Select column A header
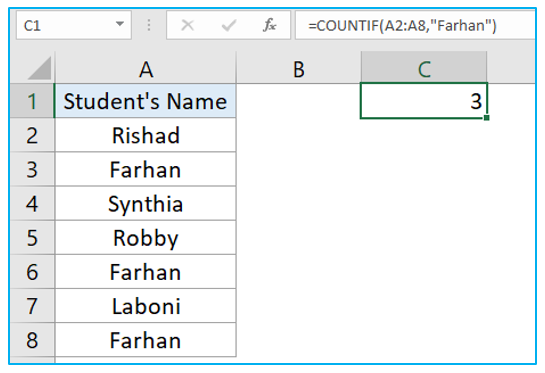 tap(145, 68)
